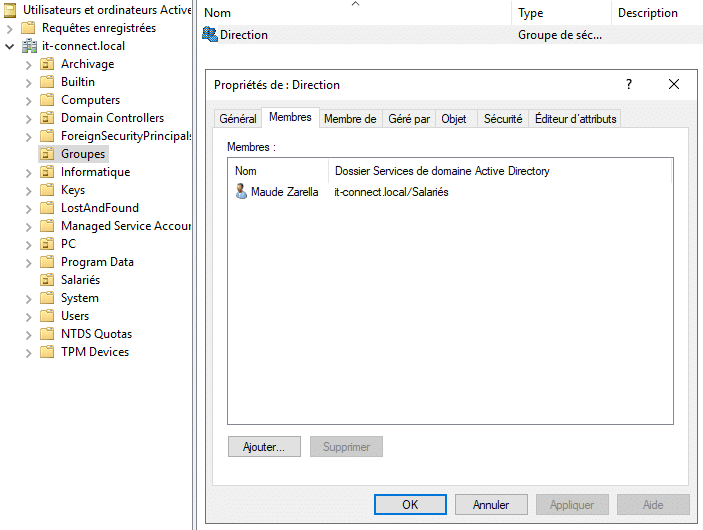Expand the NTDS Quotas node

coord(29,335)
